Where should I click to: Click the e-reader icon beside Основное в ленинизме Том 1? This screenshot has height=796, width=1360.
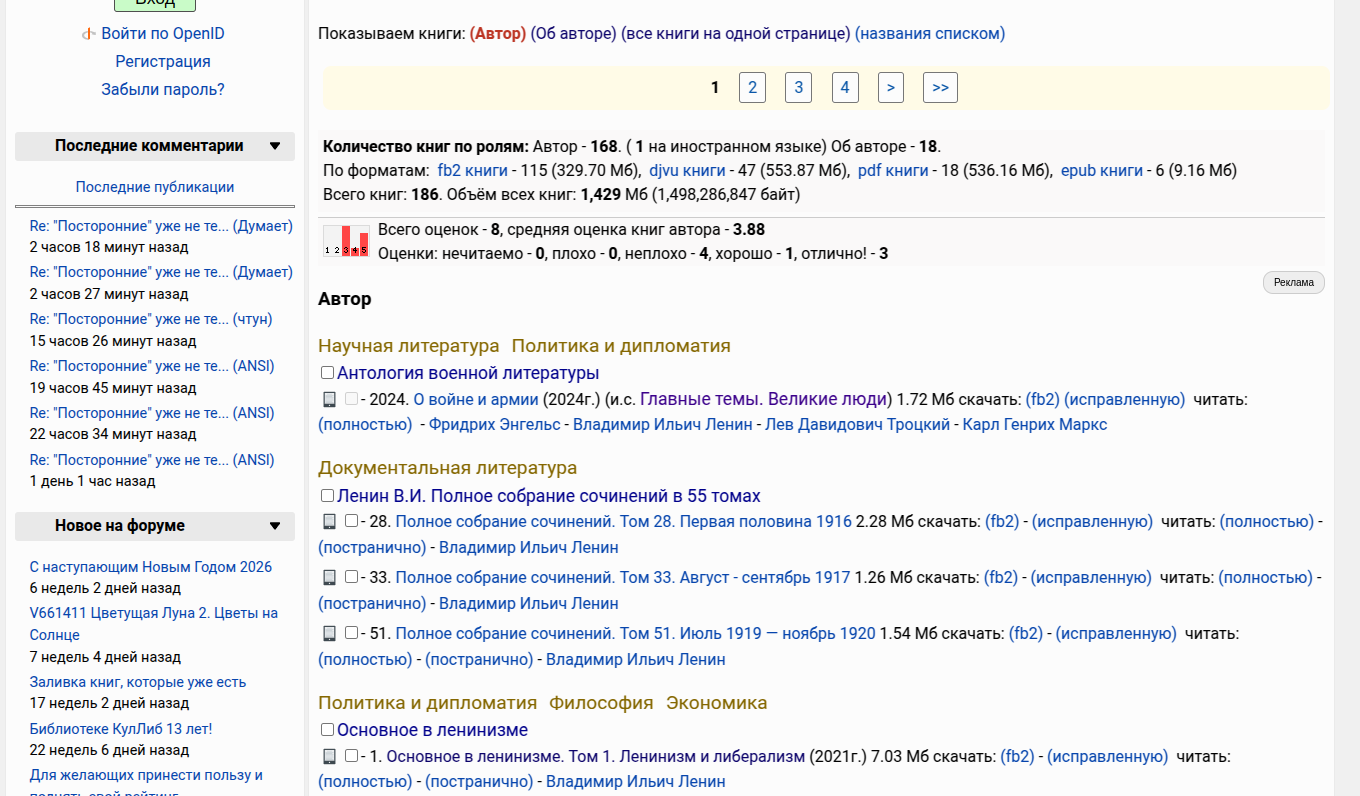click(329, 756)
